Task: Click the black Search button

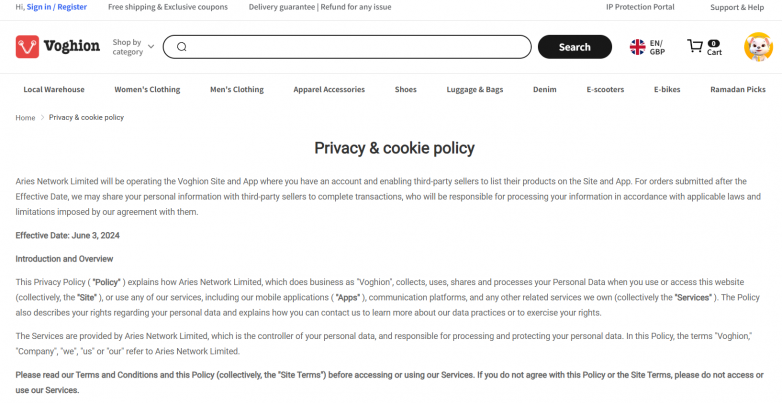Action: (575, 47)
